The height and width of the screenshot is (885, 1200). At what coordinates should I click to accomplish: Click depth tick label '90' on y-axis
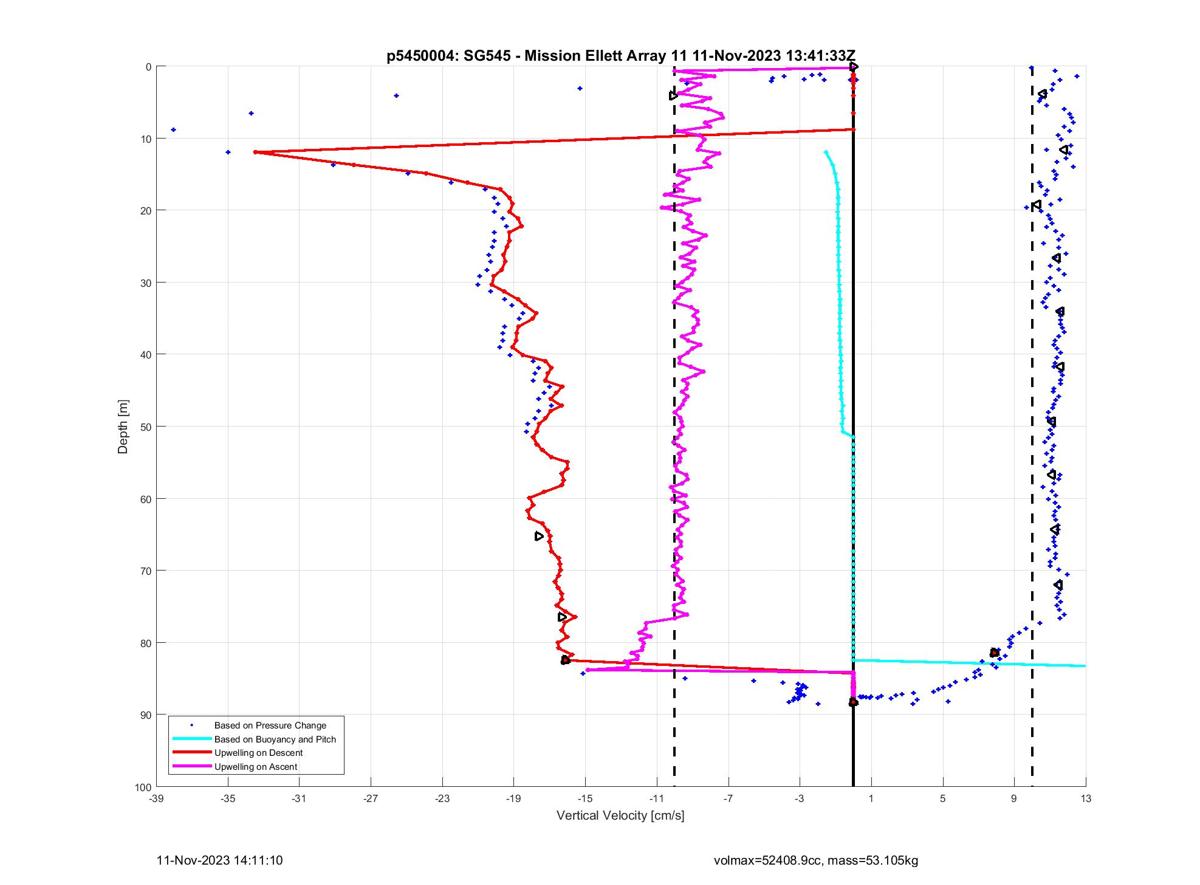tap(144, 715)
